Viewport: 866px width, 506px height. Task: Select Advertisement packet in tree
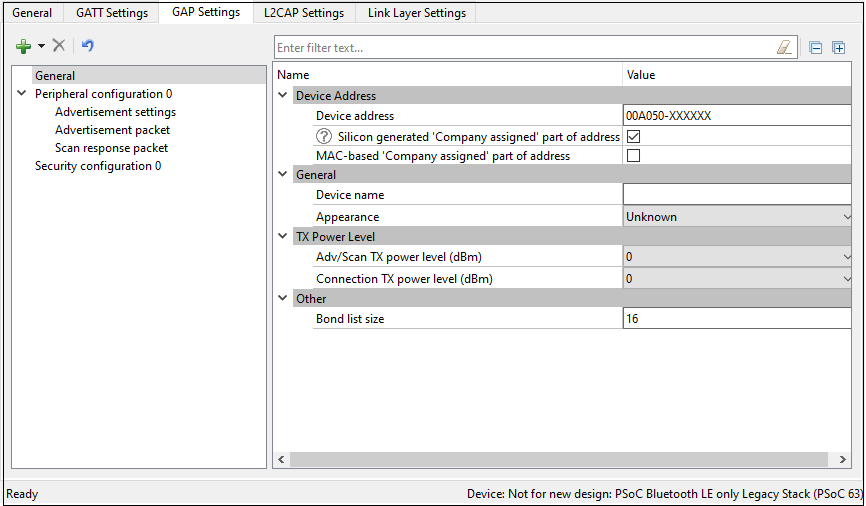tap(112, 130)
